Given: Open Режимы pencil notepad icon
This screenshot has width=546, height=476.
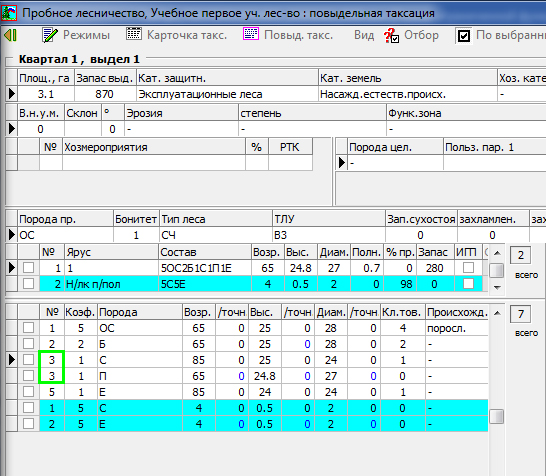Looking at the screenshot, I should click(50, 35).
